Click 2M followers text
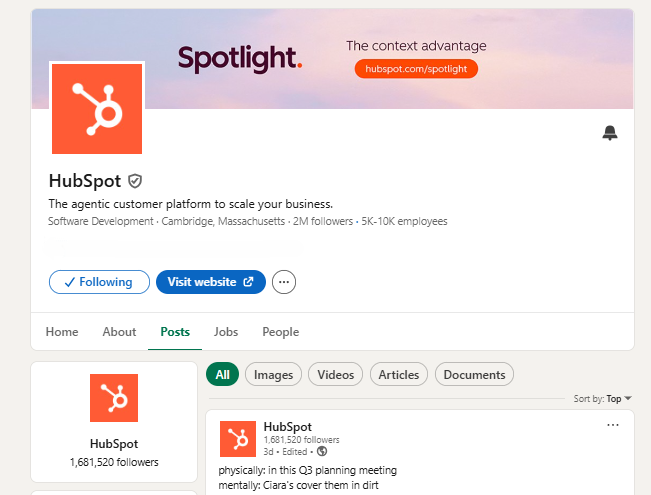The image size is (651, 495). point(323,221)
